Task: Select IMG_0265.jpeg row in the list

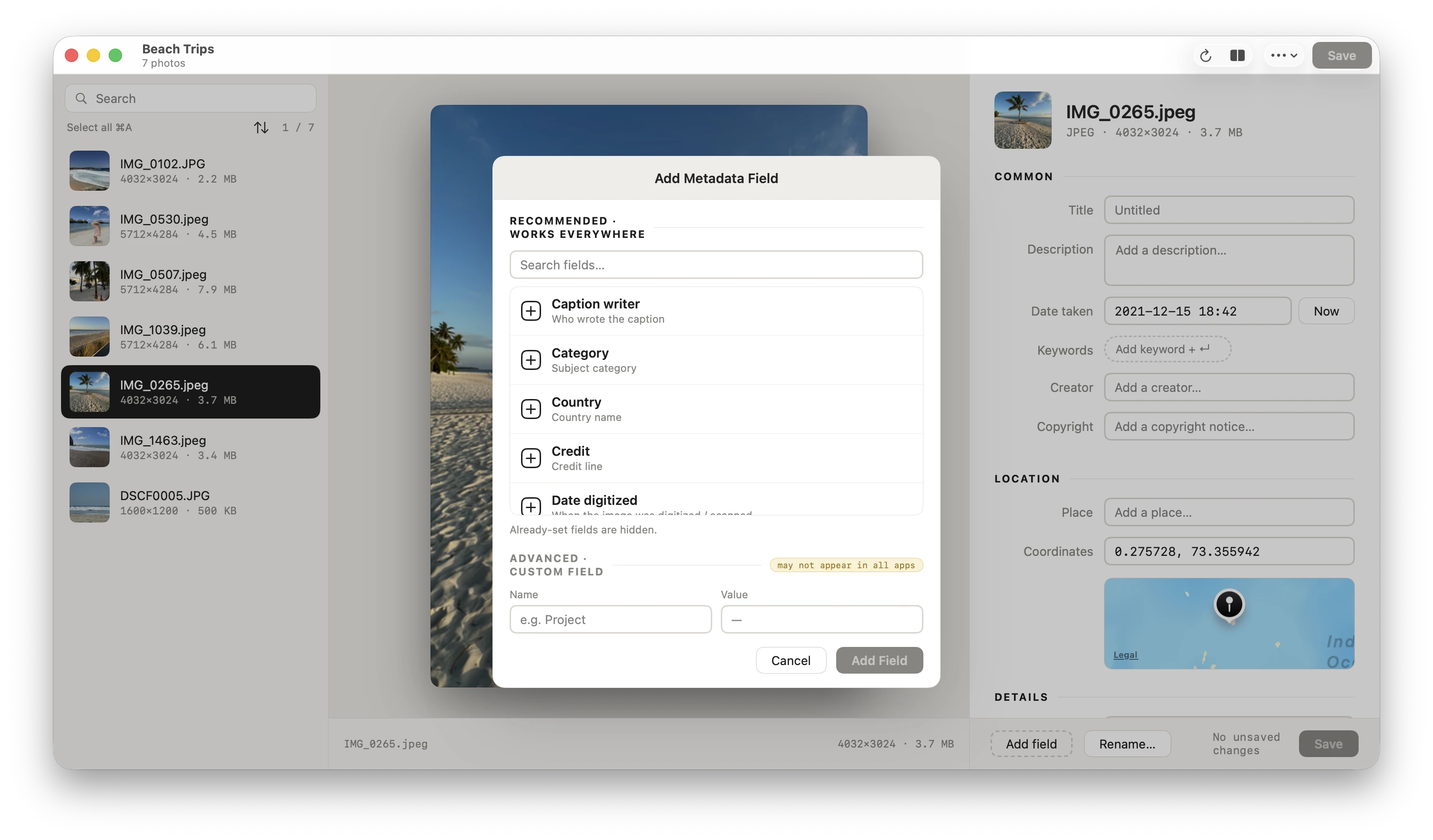Action: click(191, 392)
